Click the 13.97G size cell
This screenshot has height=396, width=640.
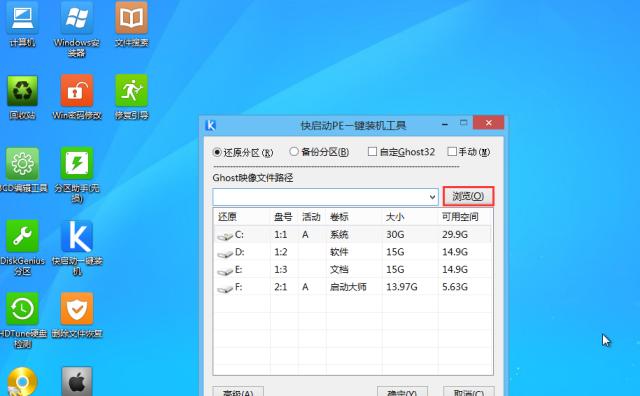[402, 287]
